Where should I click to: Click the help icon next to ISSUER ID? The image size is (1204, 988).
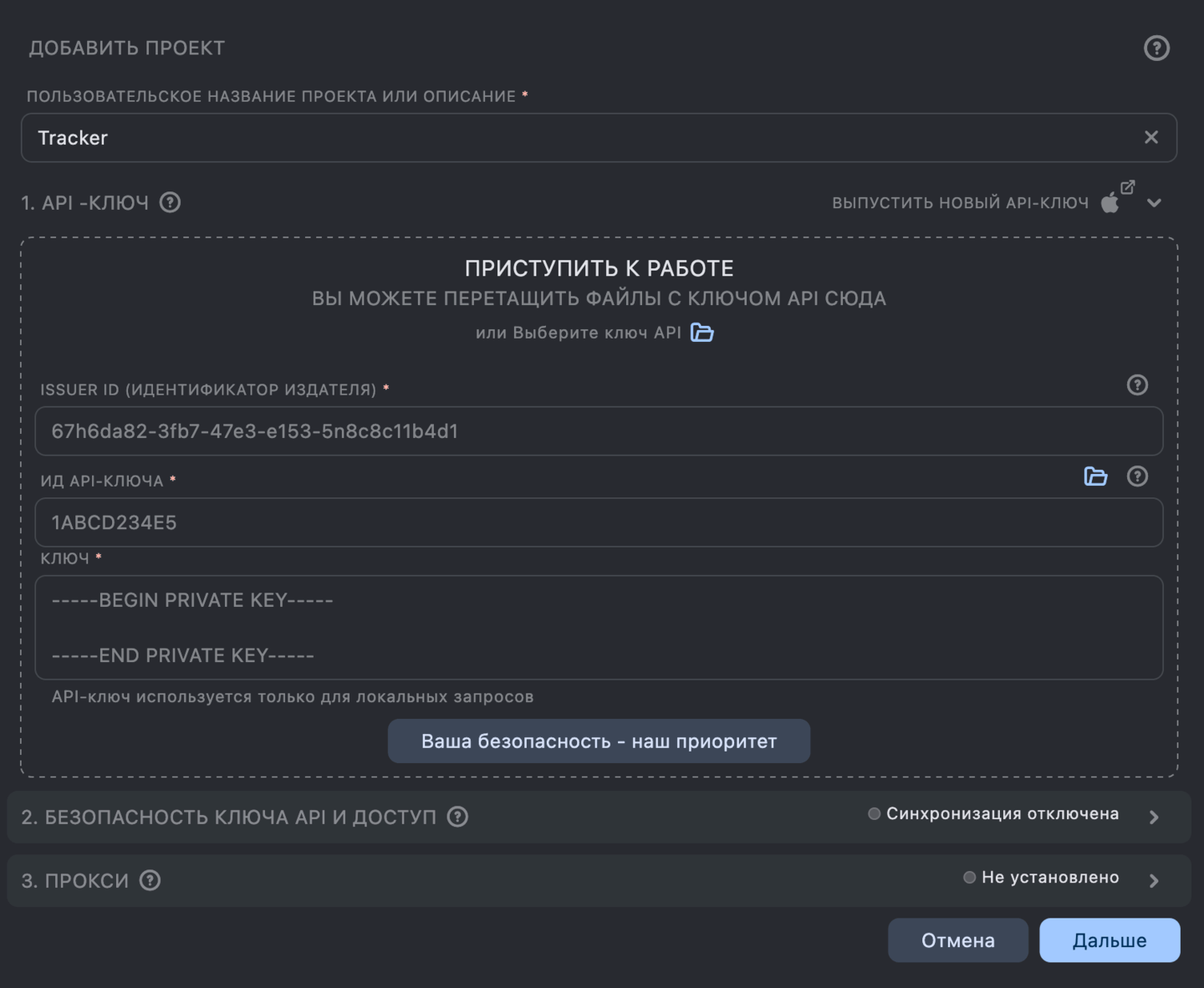tap(1136, 385)
